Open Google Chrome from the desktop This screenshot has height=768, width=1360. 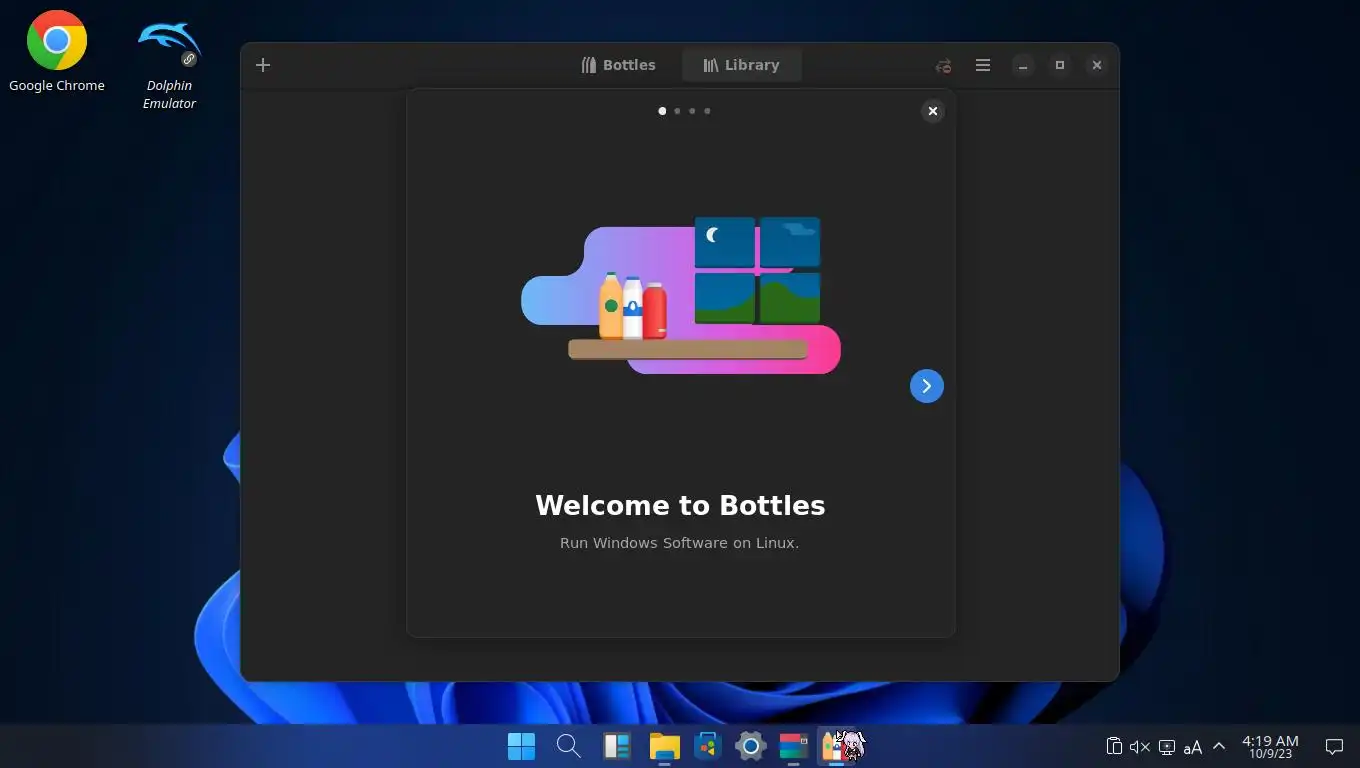57,52
